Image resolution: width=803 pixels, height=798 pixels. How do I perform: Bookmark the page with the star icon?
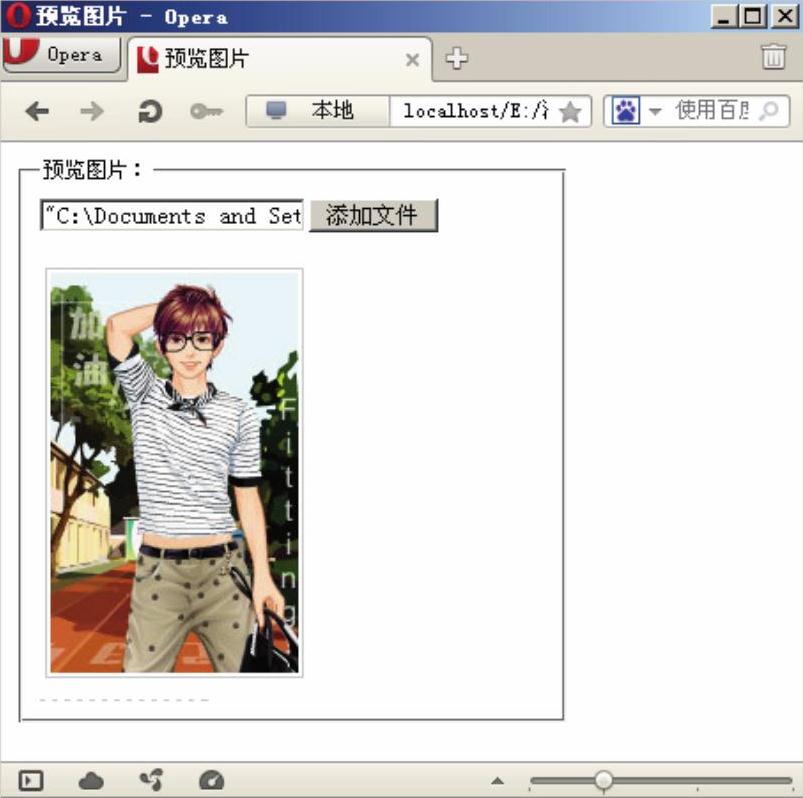coord(570,111)
